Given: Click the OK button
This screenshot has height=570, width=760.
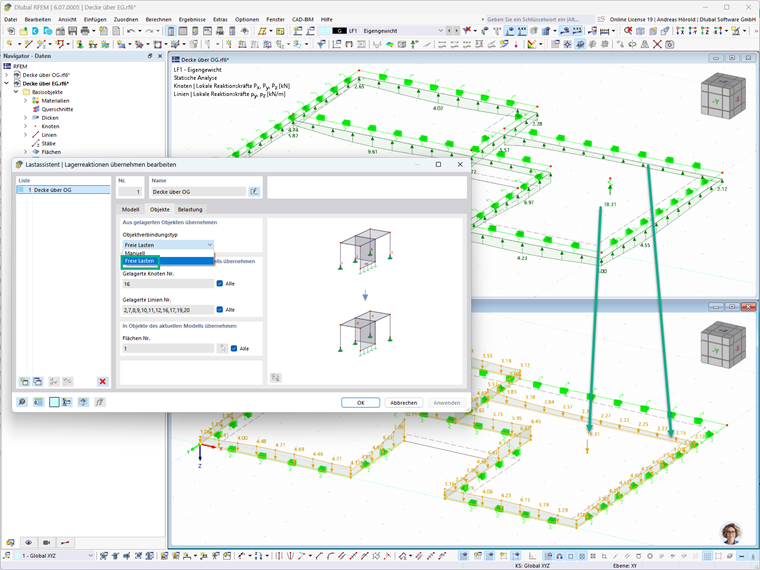Looking at the screenshot, I should click(361, 403).
